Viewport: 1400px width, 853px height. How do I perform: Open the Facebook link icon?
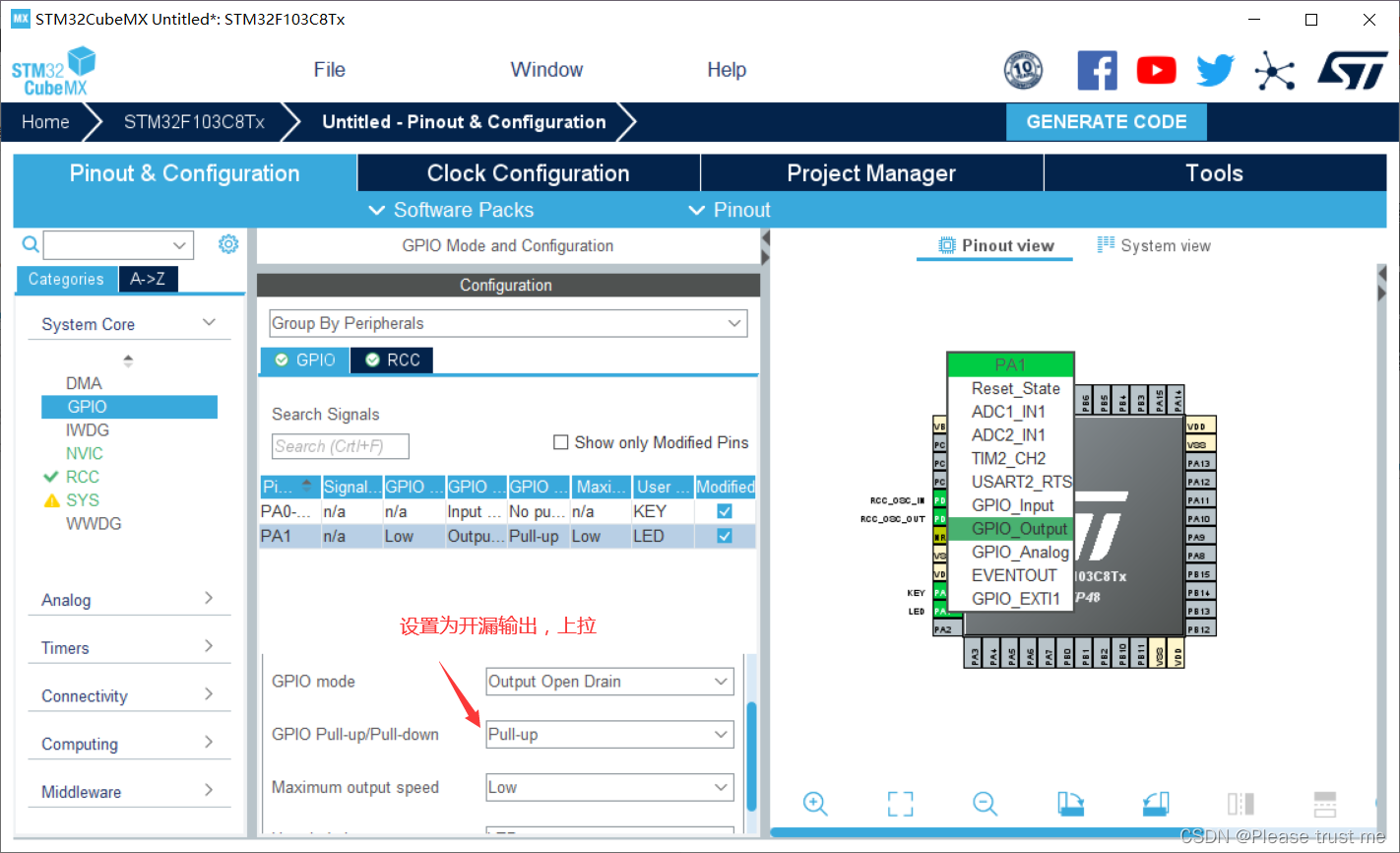[1097, 71]
